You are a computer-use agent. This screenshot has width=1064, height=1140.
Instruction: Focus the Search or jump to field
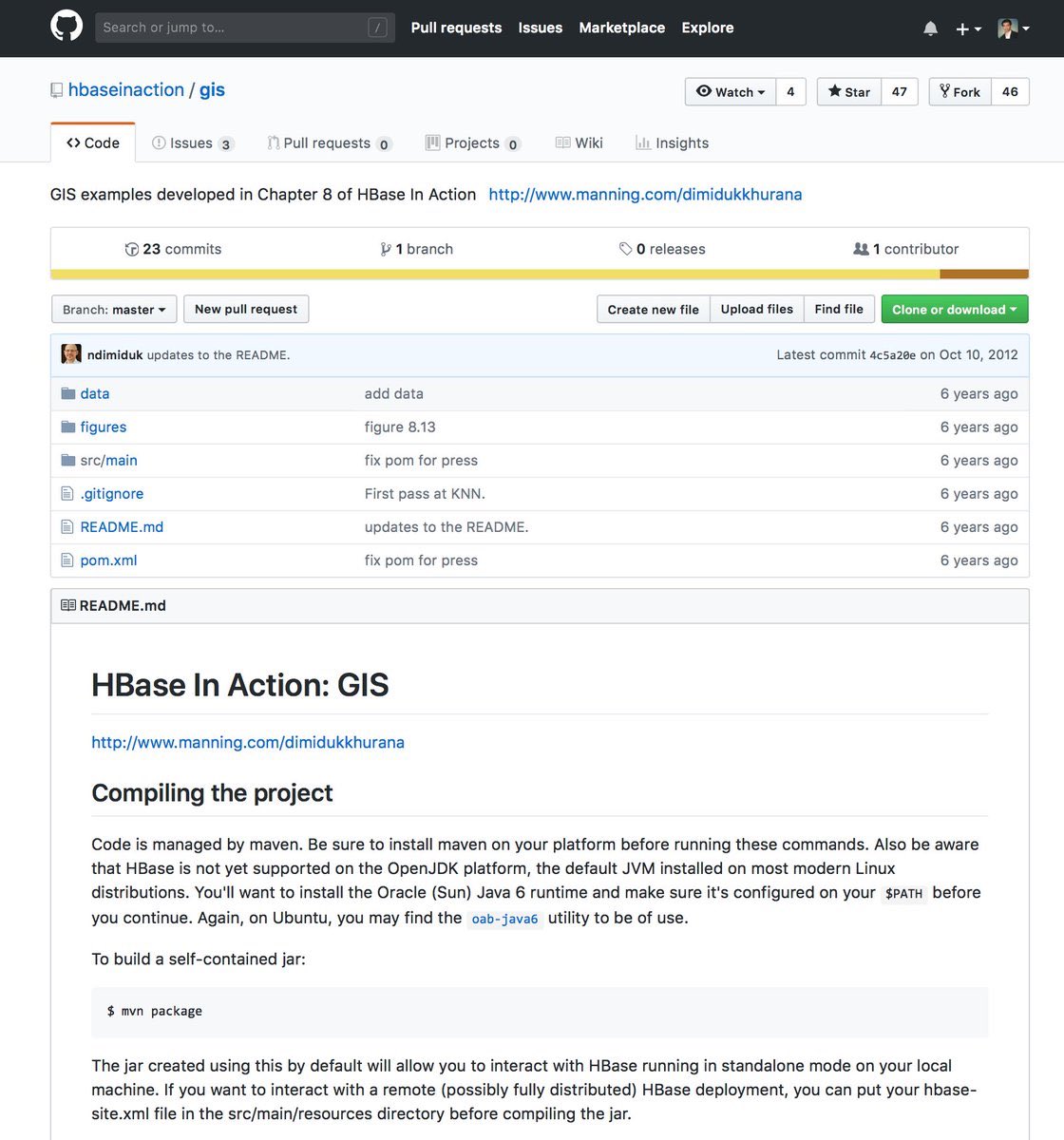tap(246, 28)
